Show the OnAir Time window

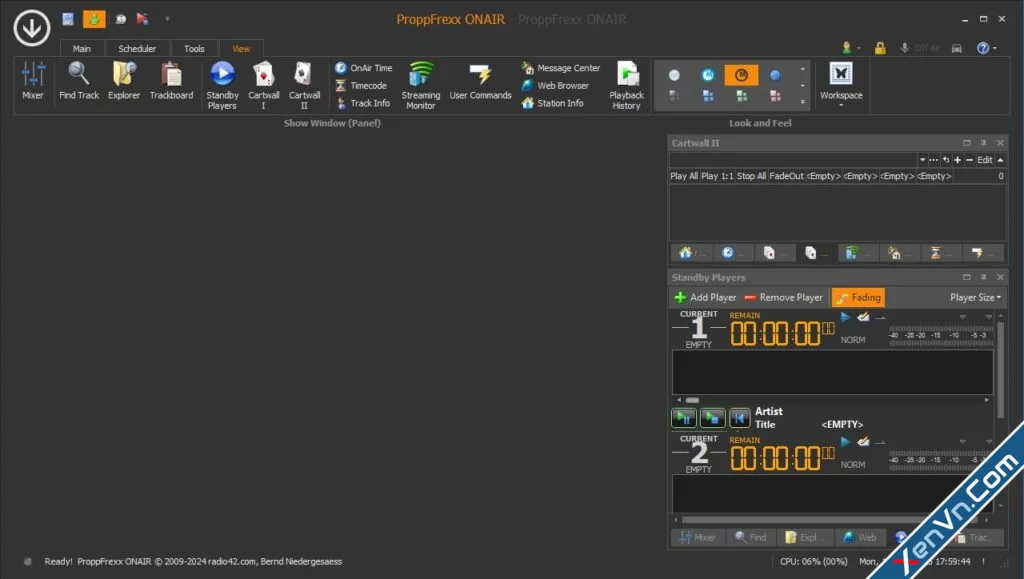(364, 68)
